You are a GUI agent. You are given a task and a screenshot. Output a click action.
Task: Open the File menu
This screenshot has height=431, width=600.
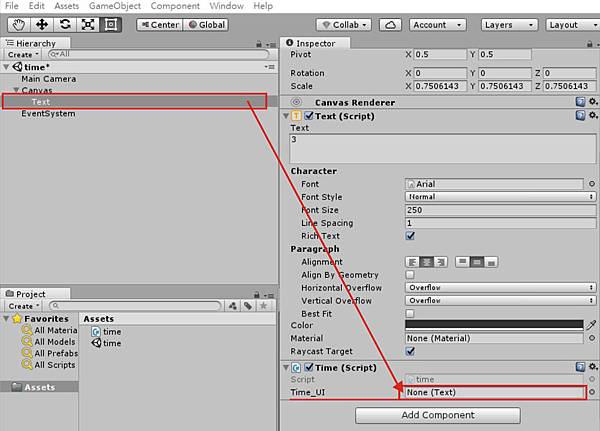tap(11, 6)
